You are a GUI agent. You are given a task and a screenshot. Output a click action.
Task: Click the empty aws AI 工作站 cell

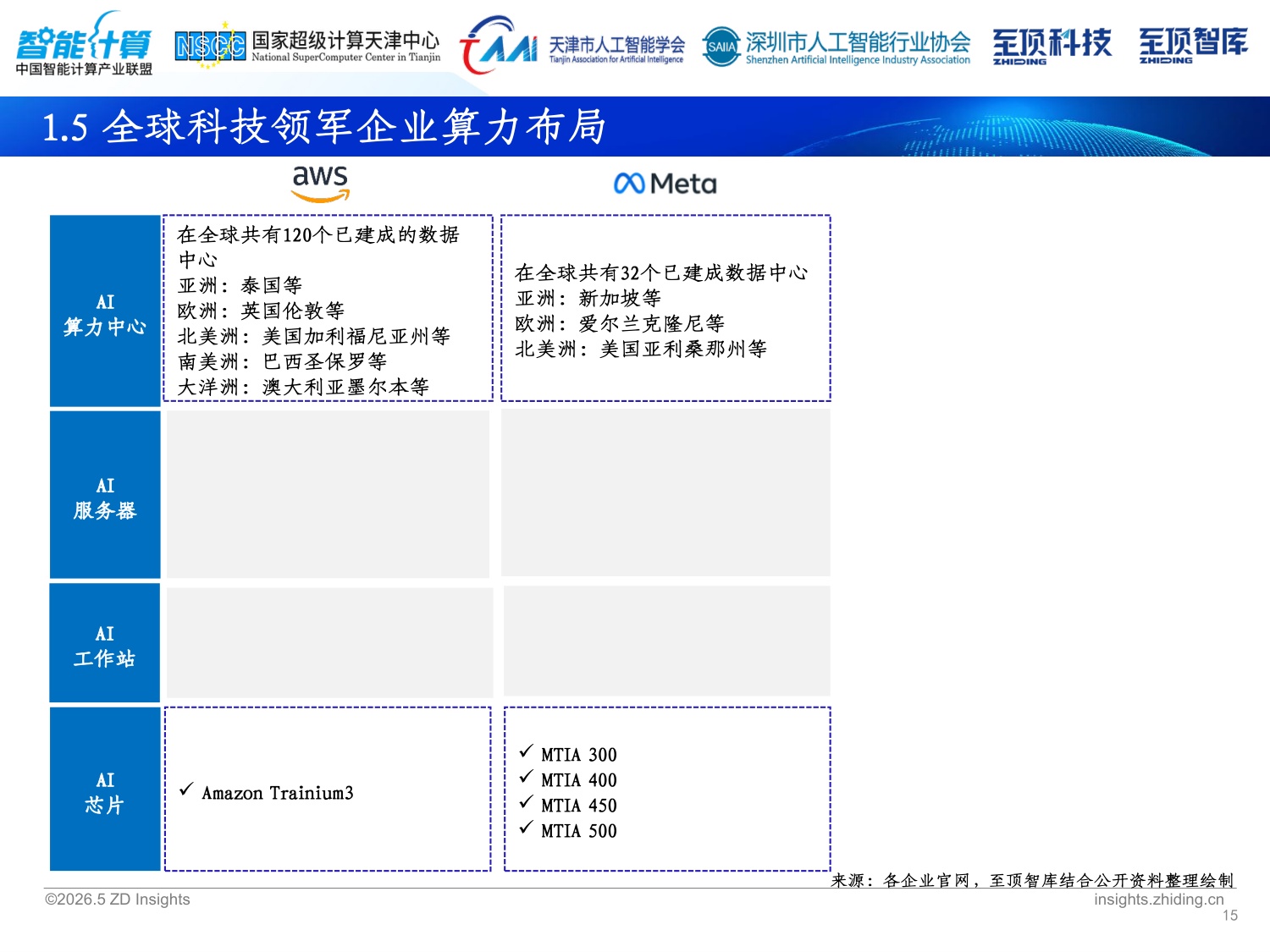pos(329,643)
